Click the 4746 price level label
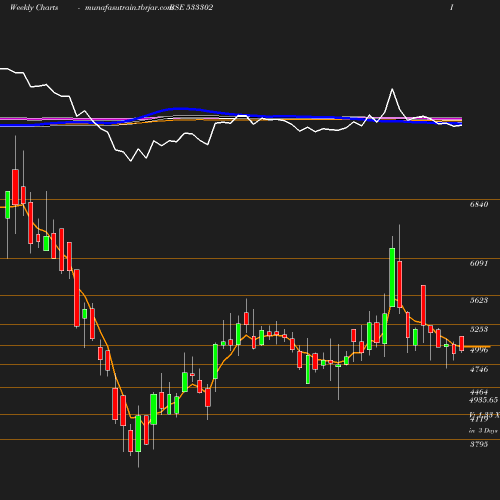This screenshot has height=500, width=500. (479, 369)
